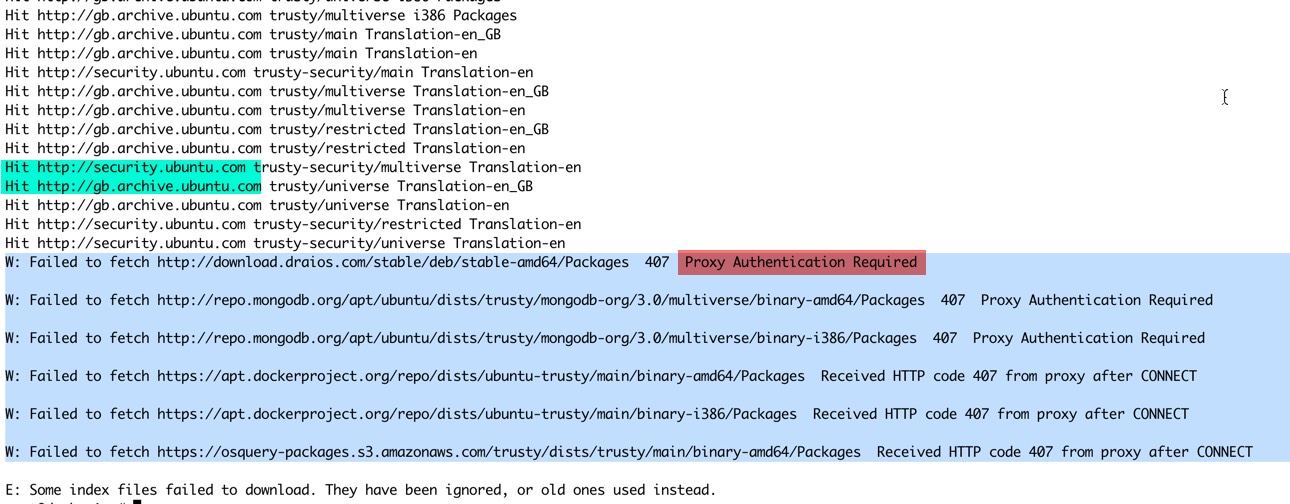Click the dockerproject binary-amd64 Packages URL
Screen dimensions: 1290x504
(481, 376)
